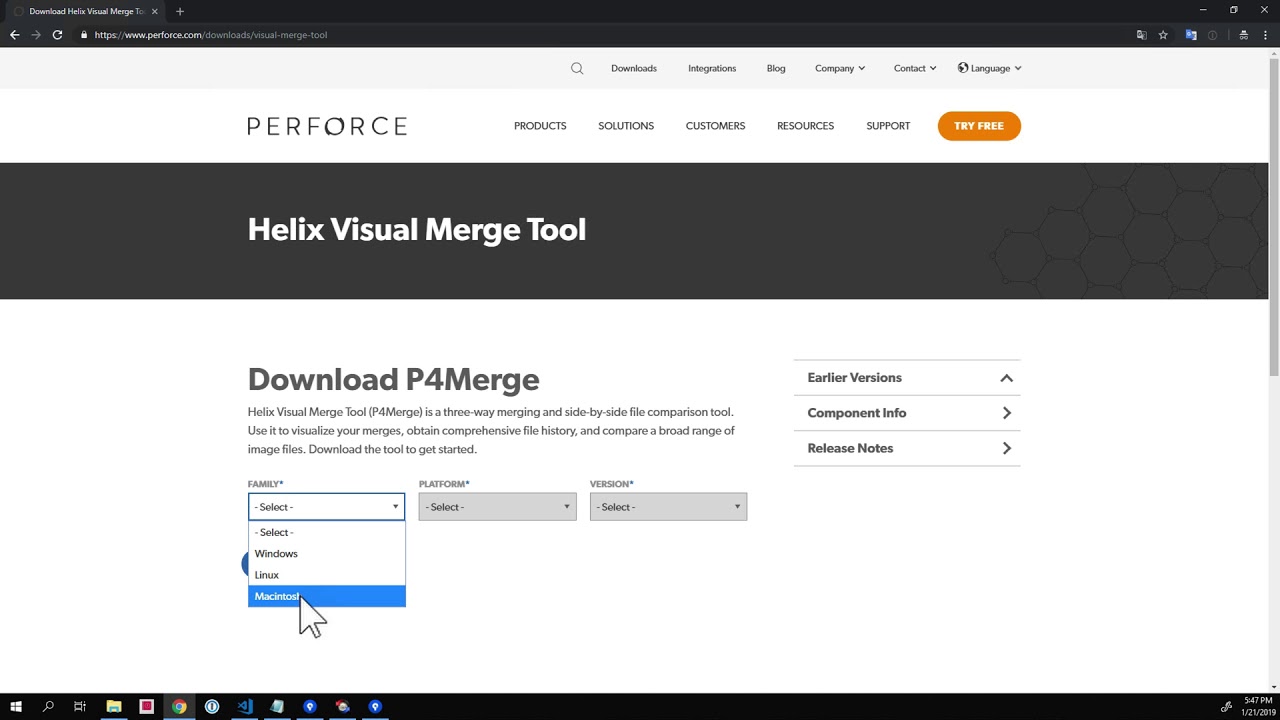Open the Chrome three-dot menu
1280x720 pixels.
[1264, 35]
